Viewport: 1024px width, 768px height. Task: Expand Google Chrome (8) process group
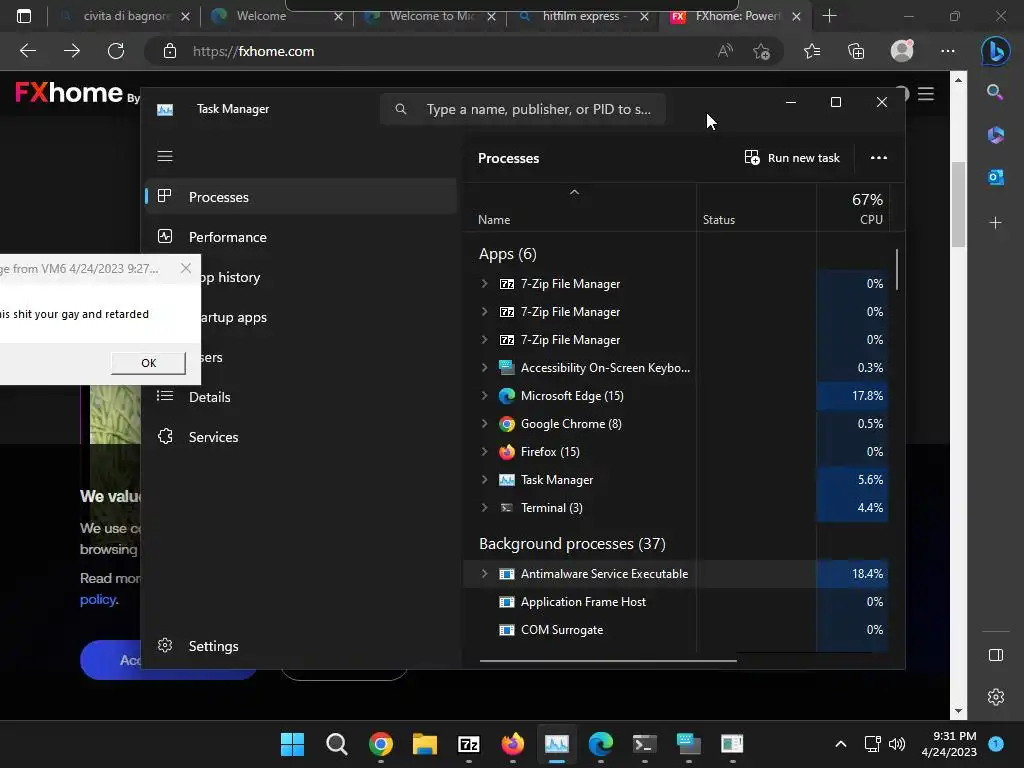pos(484,424)
